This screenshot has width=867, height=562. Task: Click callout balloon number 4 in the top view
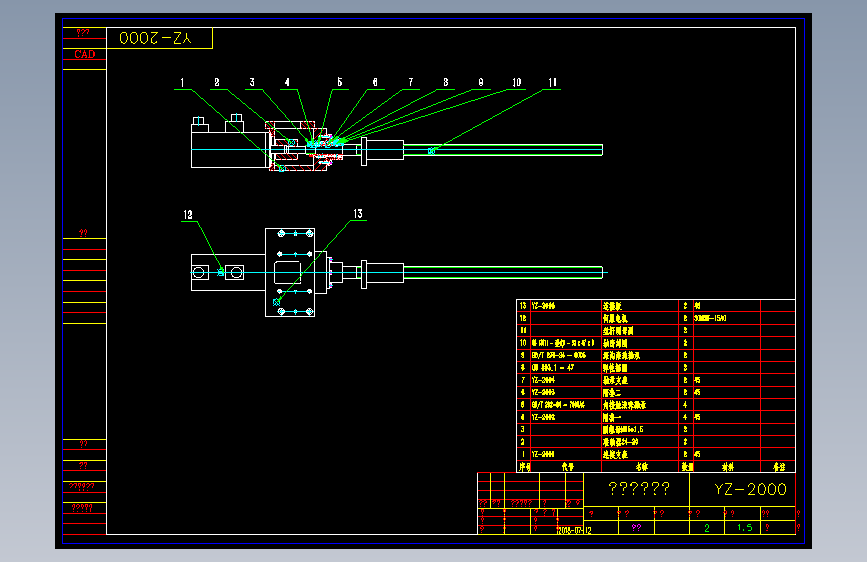287,82
